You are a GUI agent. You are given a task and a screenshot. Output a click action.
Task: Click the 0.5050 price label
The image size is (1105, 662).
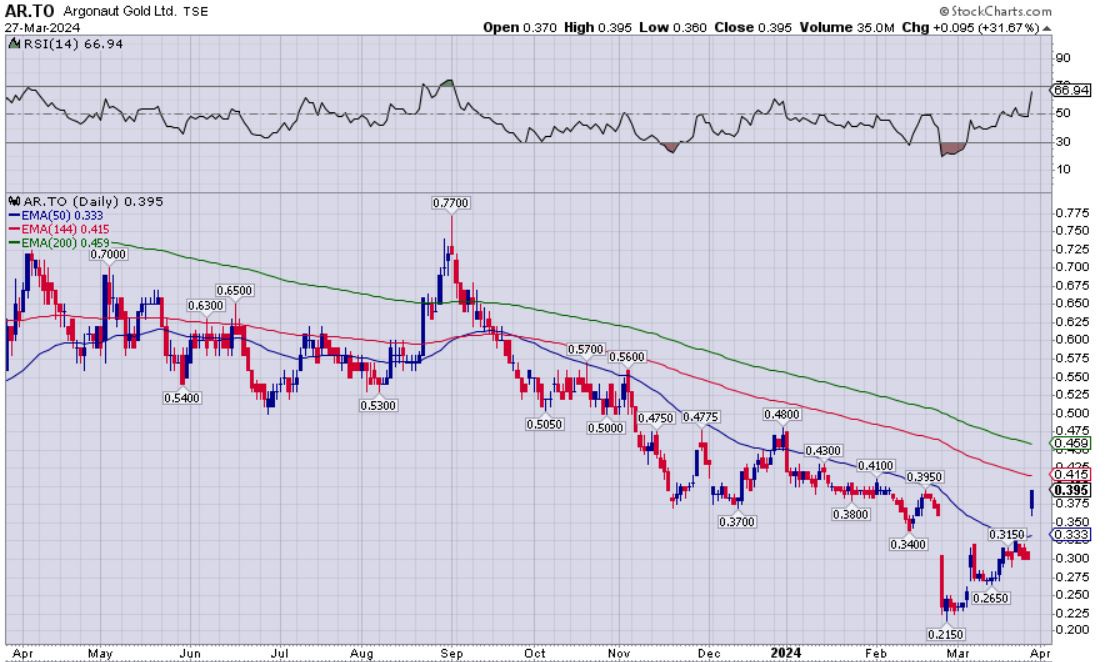point(544,424)
